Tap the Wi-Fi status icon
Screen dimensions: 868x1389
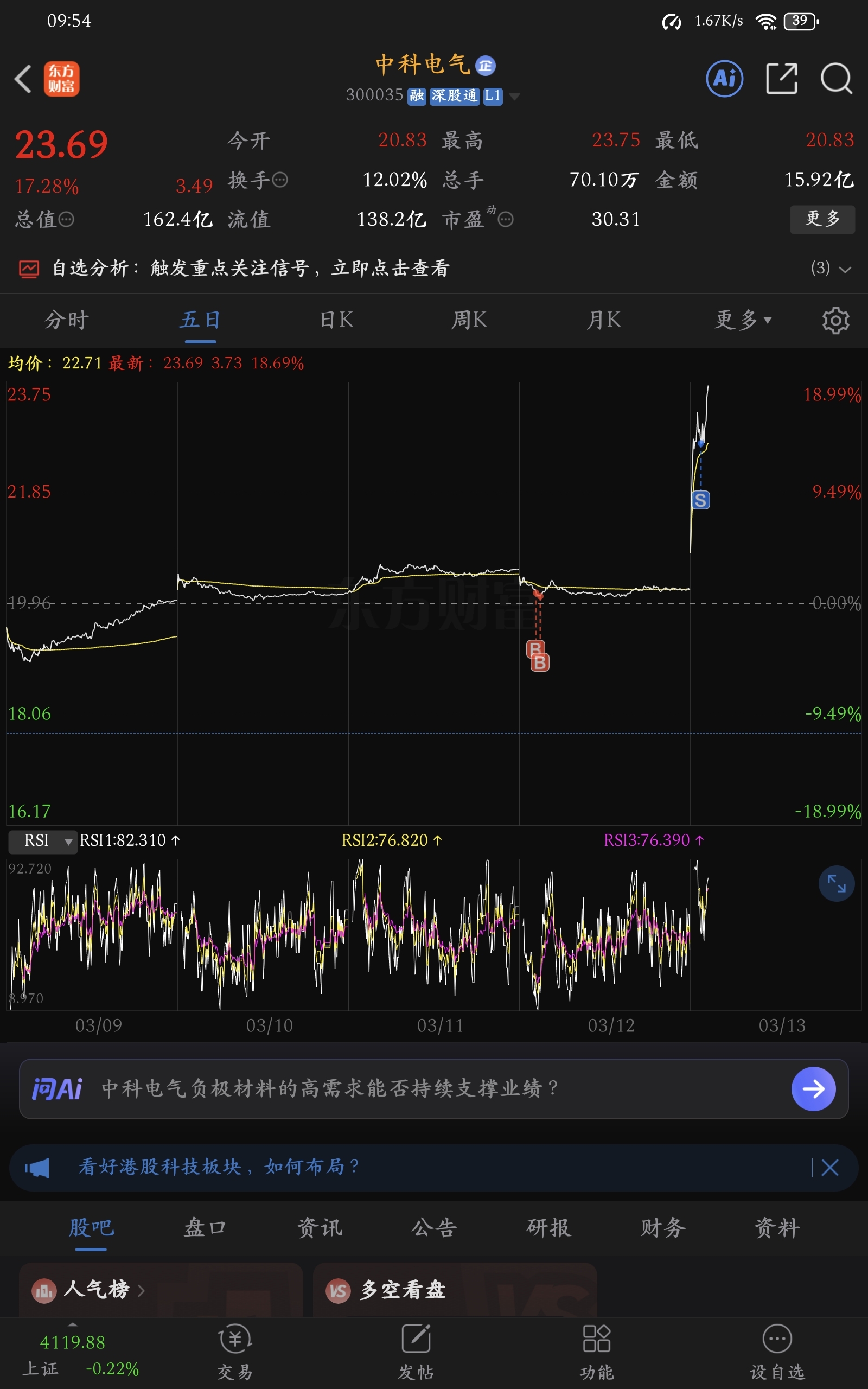pyautogui.click(x=766, y=22)
